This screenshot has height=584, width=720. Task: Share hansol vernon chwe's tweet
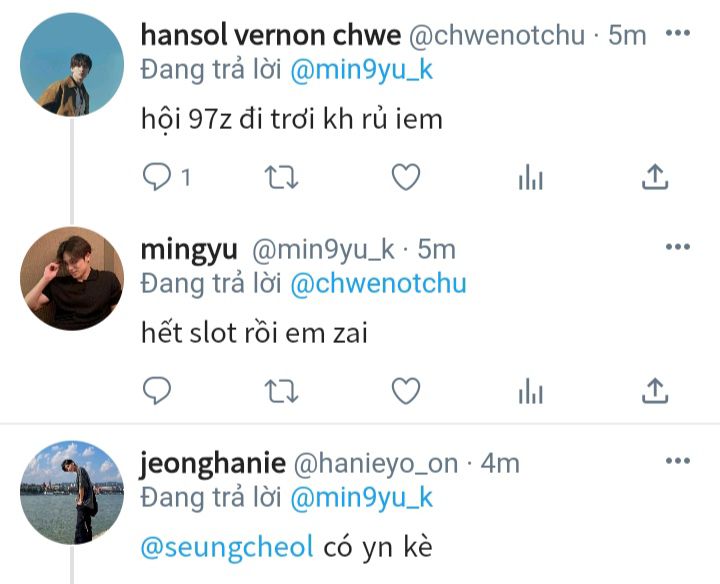655,176
